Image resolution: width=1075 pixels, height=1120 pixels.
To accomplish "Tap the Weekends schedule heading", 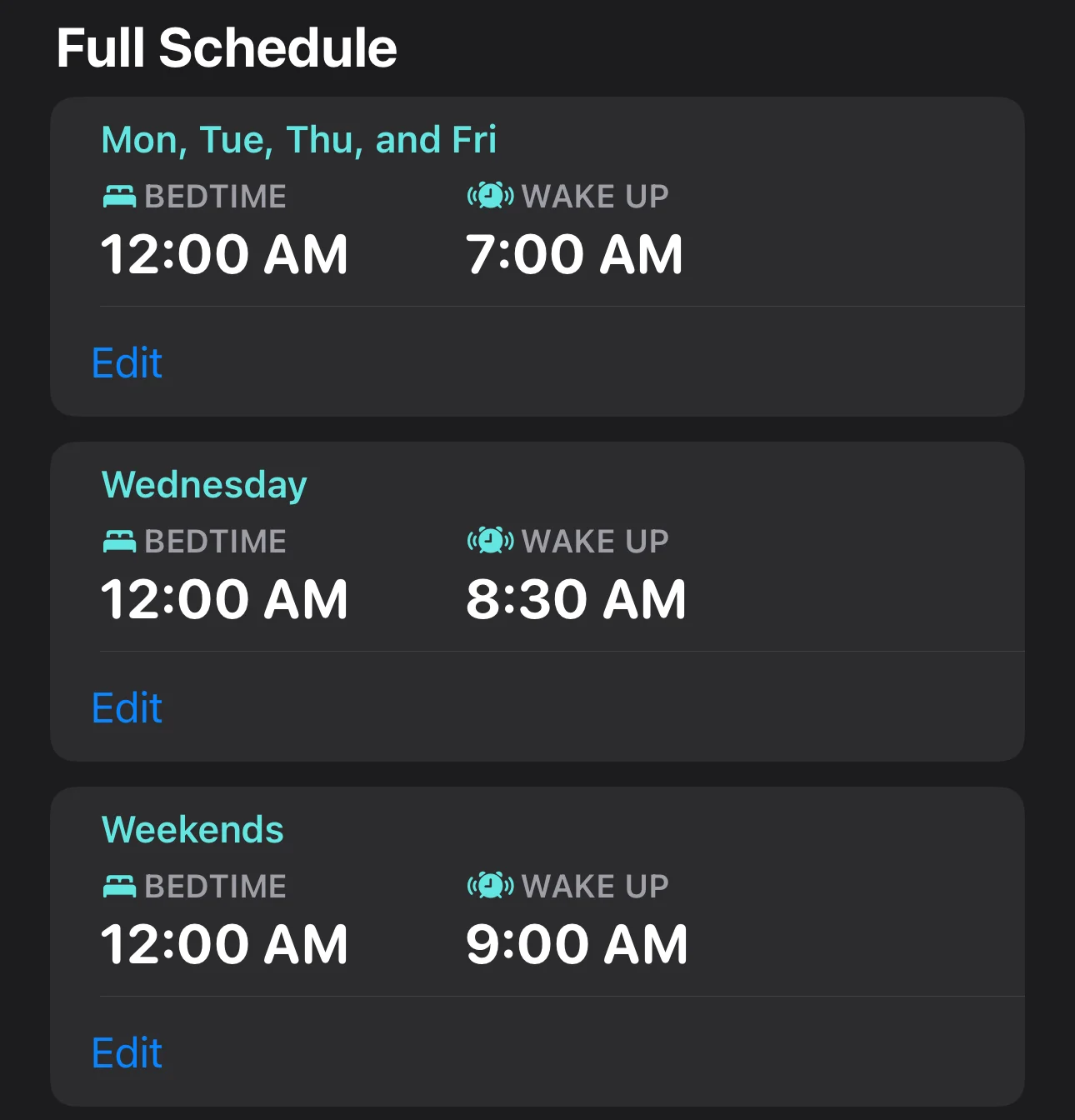I will pyautogui.click(x=192, y=830).
